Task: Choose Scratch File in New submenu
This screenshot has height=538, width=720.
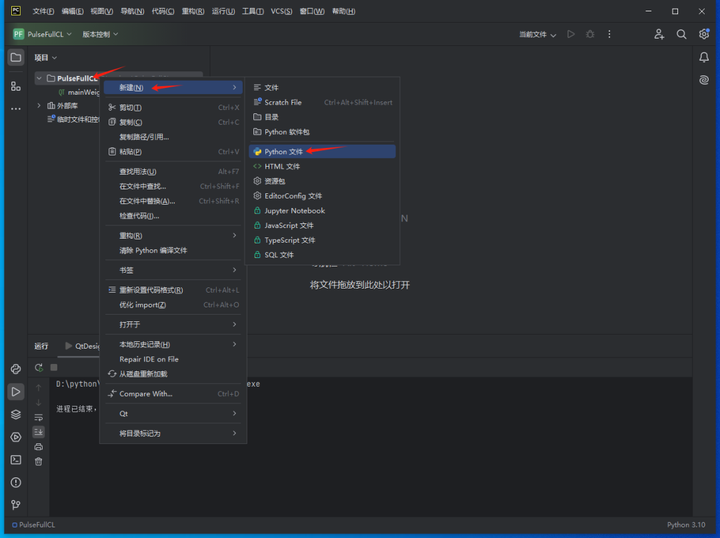Action: tap(322, 102)
